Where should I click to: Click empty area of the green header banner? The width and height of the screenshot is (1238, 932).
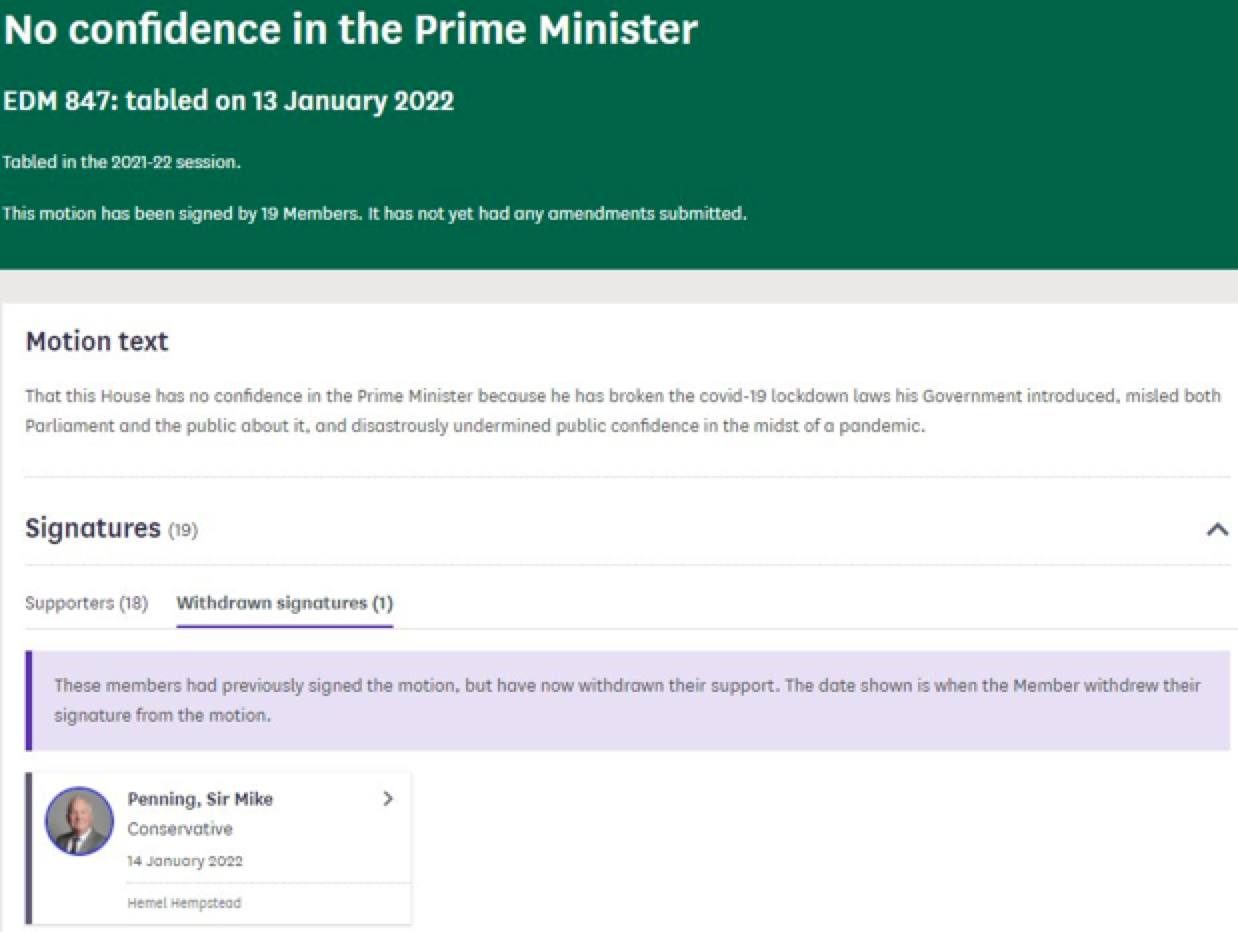tap(950, 130)
